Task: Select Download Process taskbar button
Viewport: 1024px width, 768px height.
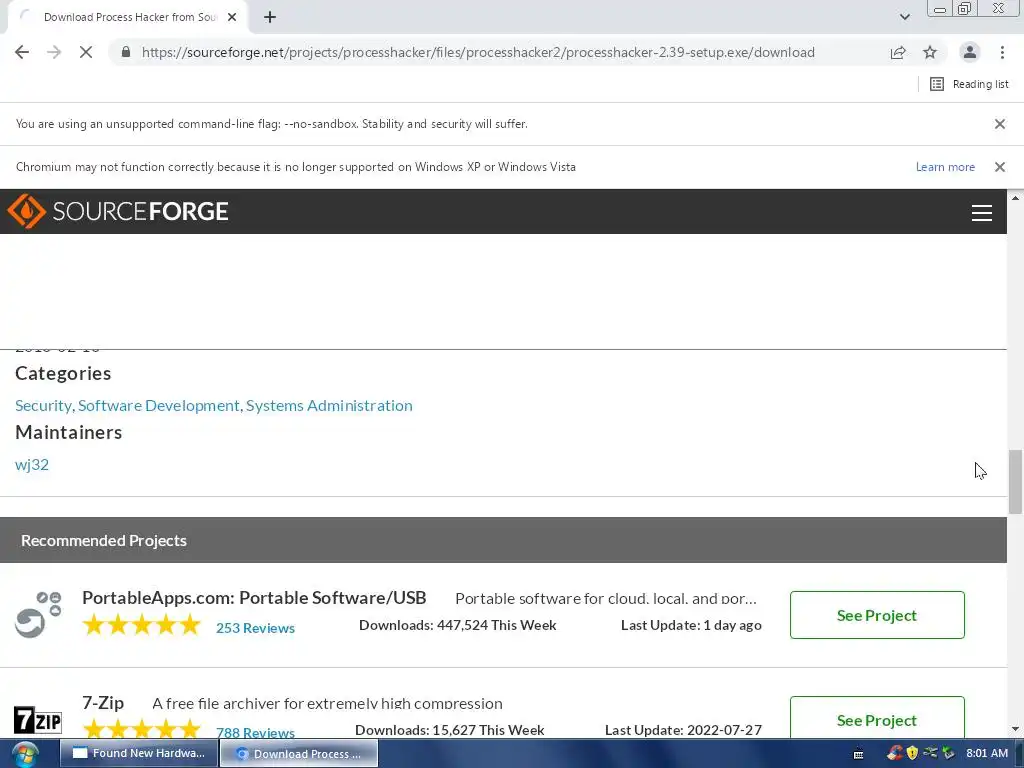Action: tap(298, 753)
